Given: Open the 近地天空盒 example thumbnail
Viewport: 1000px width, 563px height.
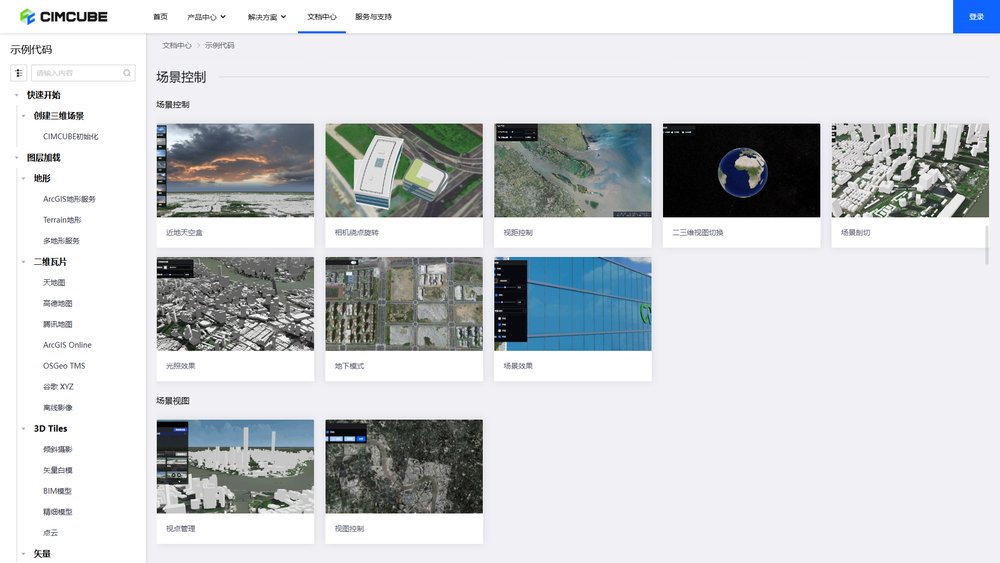Looking at the screenshot, I should point(235,170).
